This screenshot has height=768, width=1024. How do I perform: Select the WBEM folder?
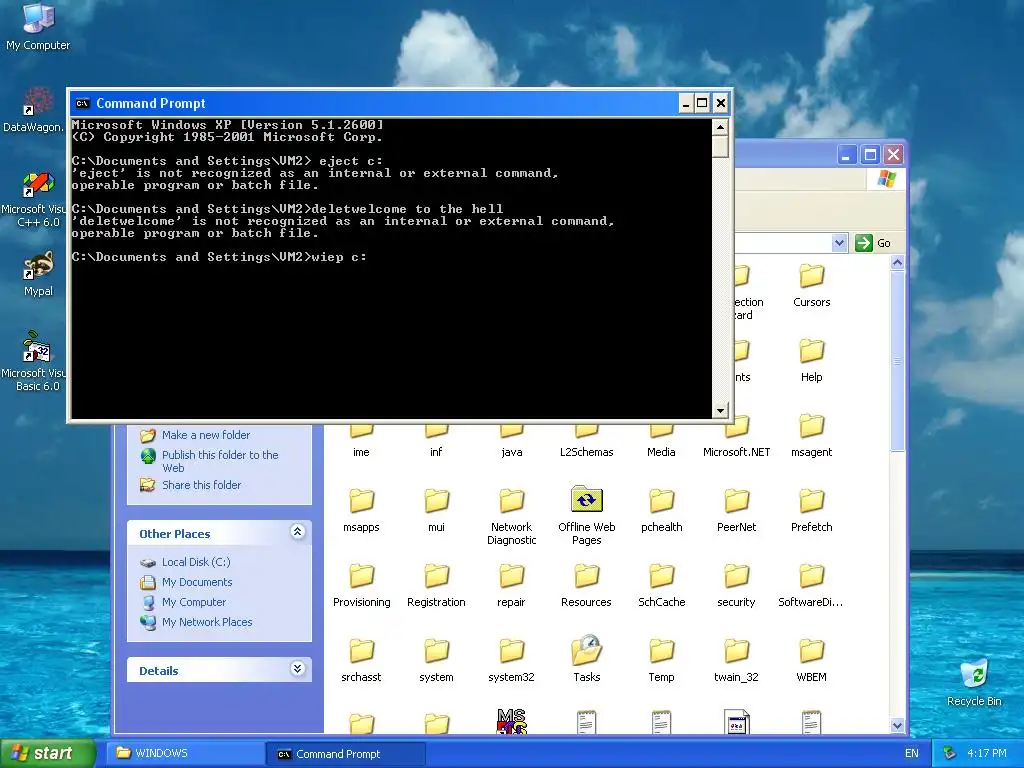pos(811,661)
